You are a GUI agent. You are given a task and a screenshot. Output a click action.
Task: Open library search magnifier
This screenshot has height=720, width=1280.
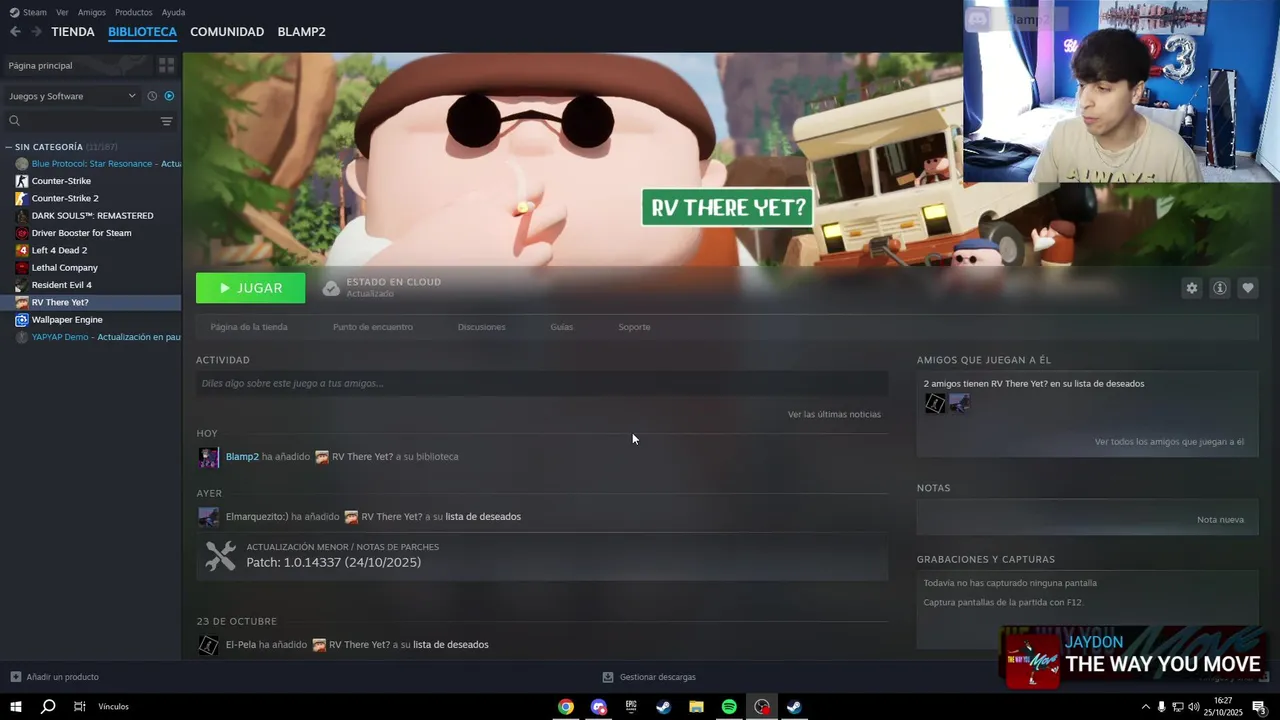pos(15,121)
